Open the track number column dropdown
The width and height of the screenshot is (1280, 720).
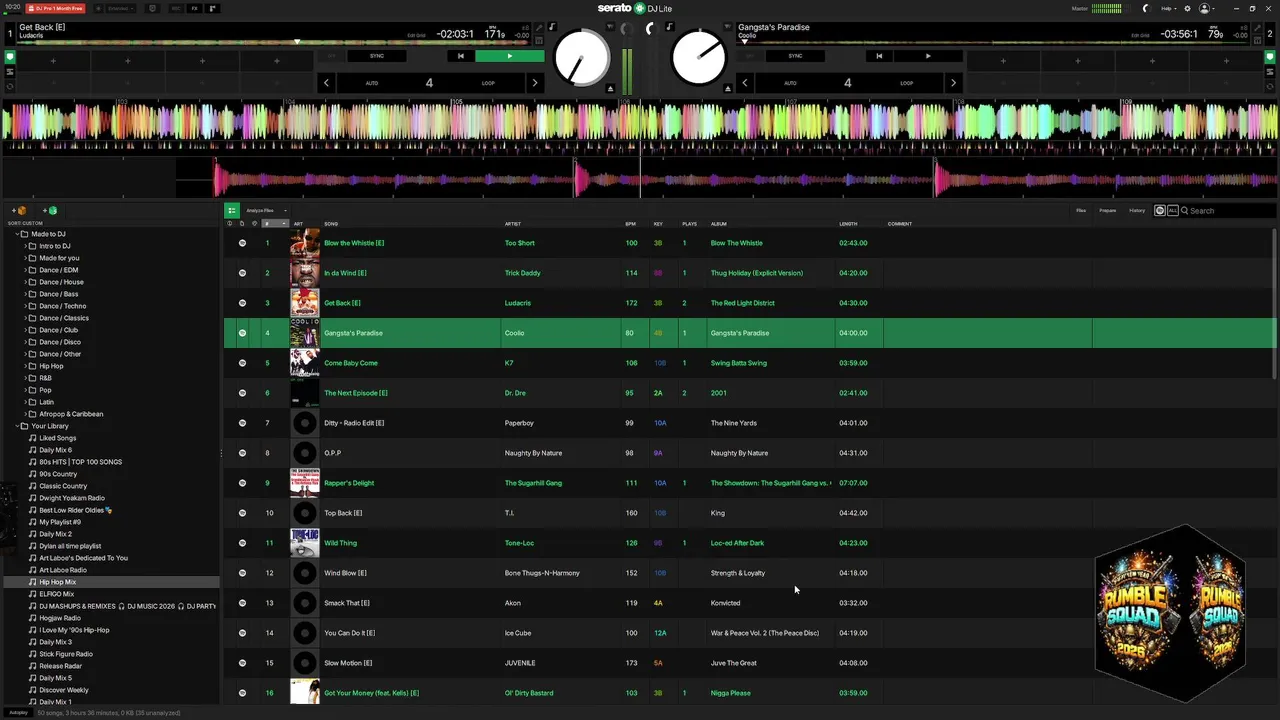pos(284,224)
